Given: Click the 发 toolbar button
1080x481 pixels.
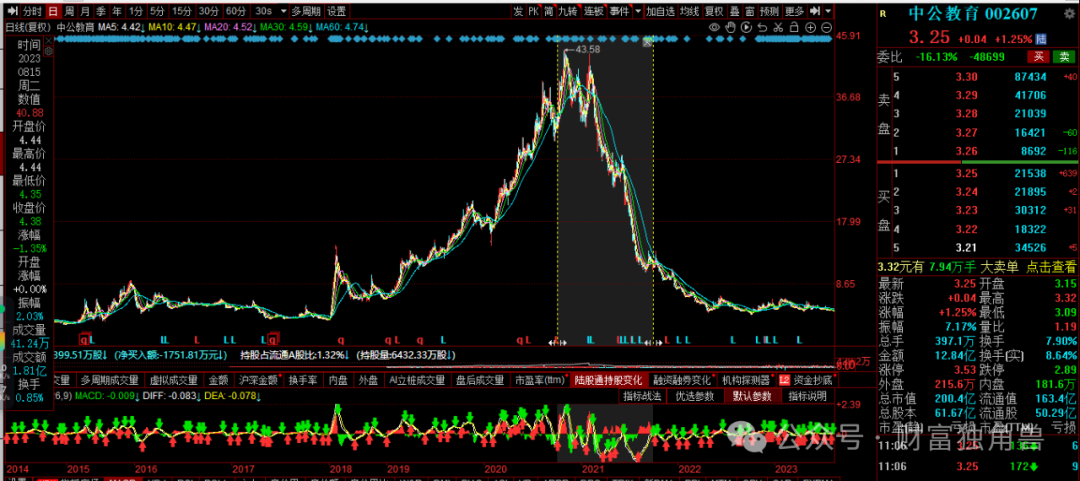Looking at the screenshot, I should [518, 11].
